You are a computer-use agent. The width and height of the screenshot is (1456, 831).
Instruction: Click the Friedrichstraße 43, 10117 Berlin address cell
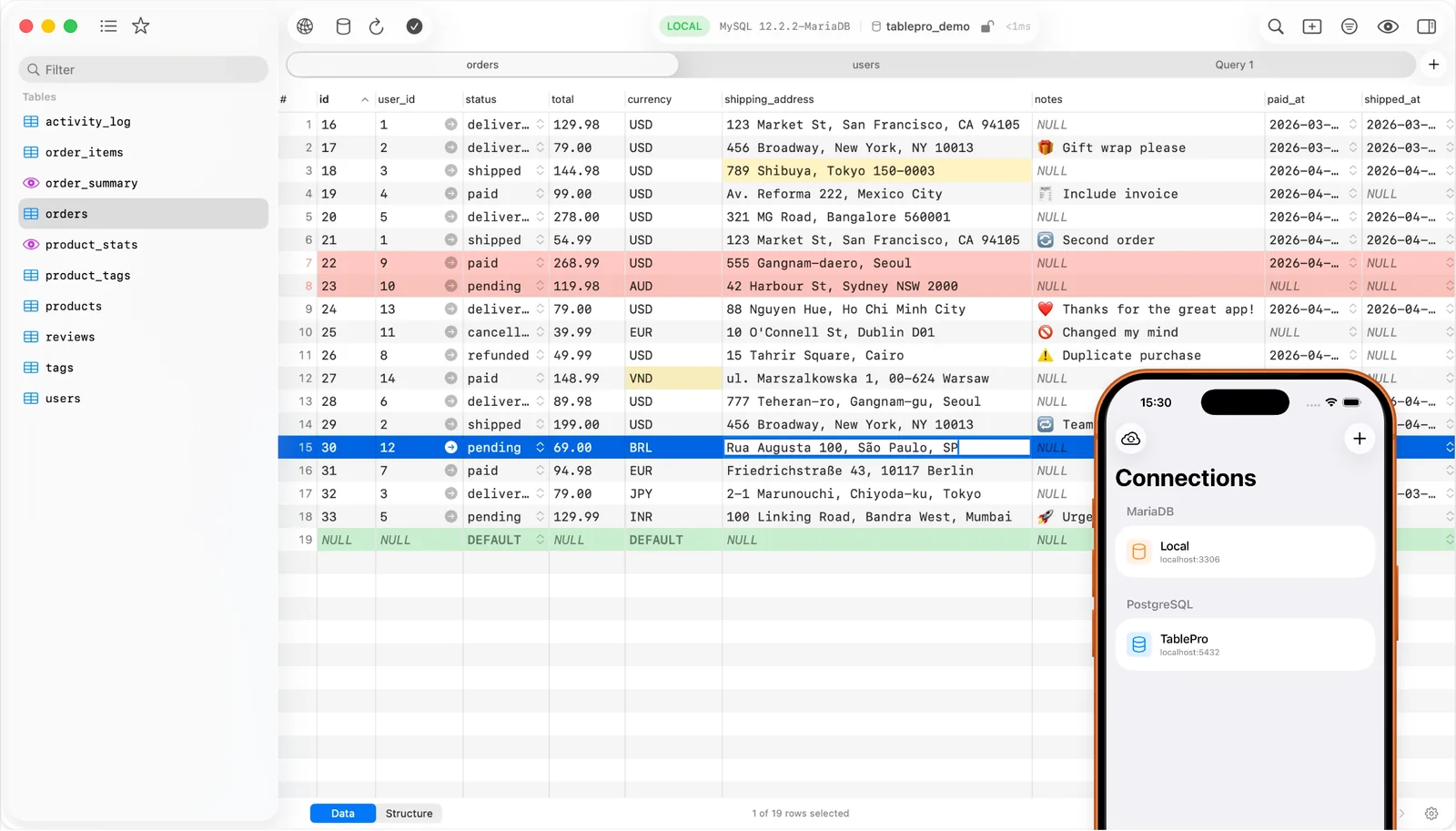pyautogui.click(x=877, y=471)
